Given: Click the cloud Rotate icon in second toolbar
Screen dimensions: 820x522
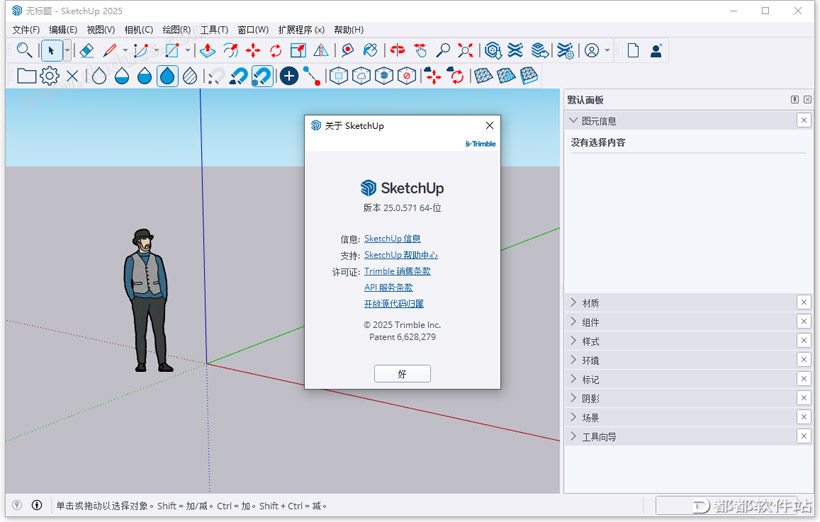Looking at the screenshot, I should click(x=455, y=76).
